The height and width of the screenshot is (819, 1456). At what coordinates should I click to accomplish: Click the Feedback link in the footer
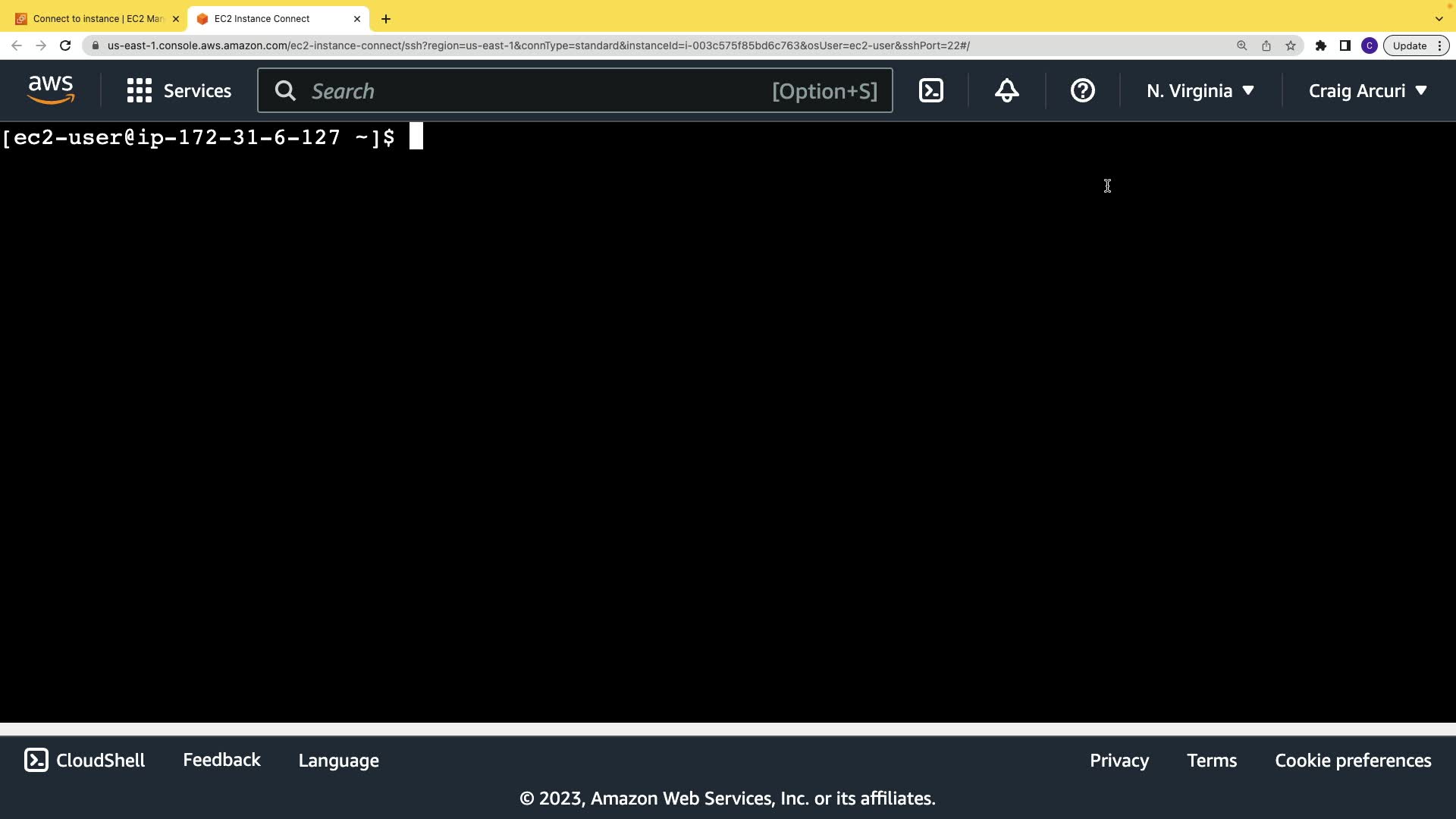[x=221, y=760]
